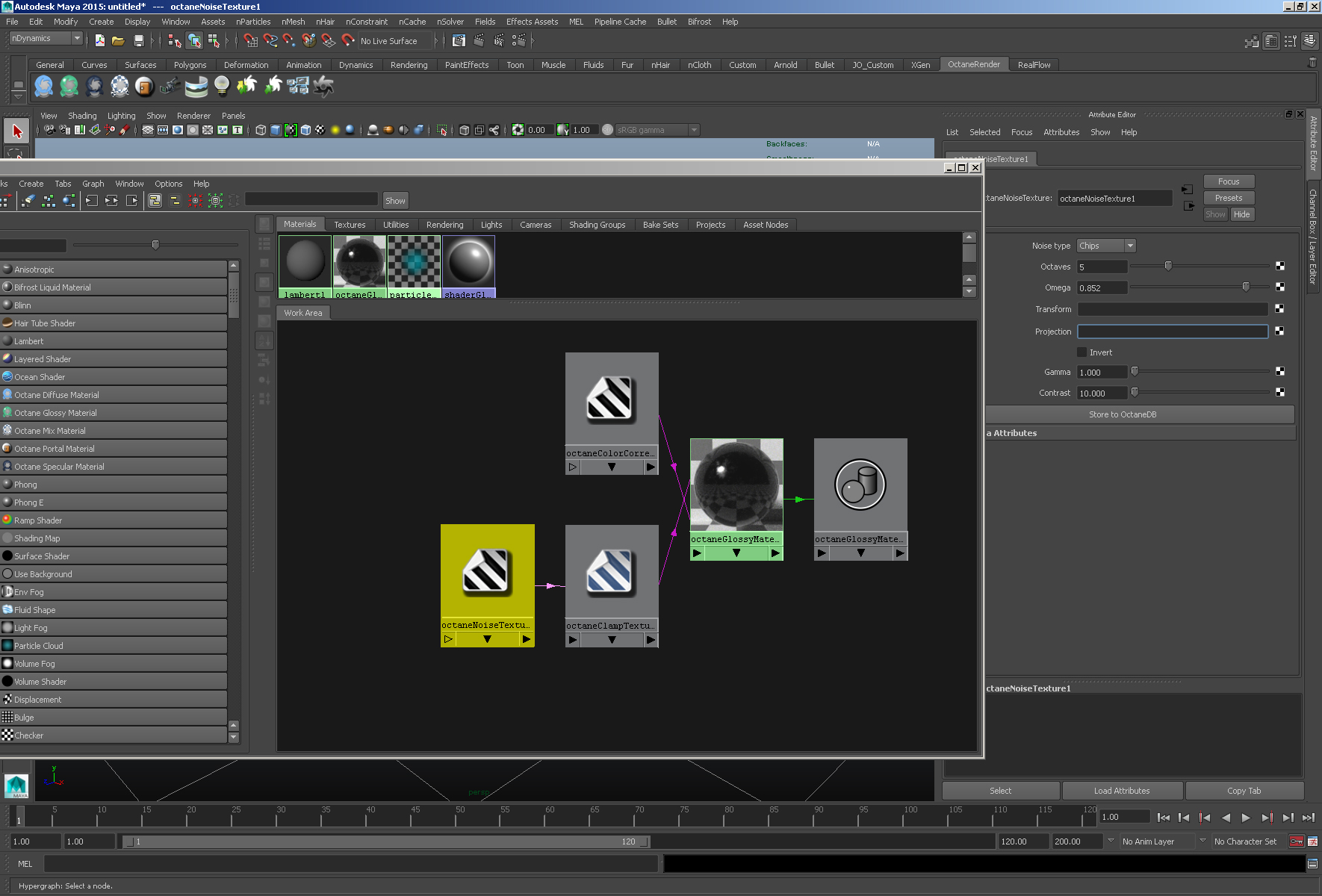Viewport: 1322px width, 896px height.
Task: Open the nDynamics menu set dropdown
Action: (x=46, y=38)
